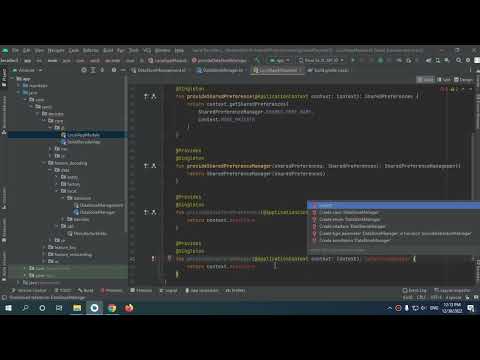Image resolution: width=480 pixels, height=360 pixels.
Task: Collapse the core package node
Action: (44, 121)
